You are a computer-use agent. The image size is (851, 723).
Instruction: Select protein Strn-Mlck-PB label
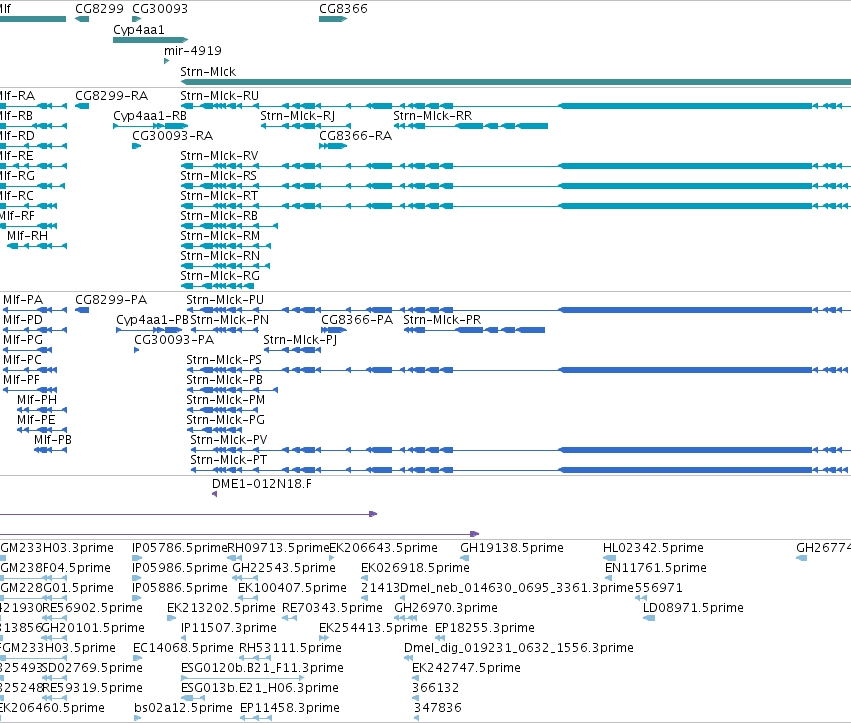tap(225, 380)
